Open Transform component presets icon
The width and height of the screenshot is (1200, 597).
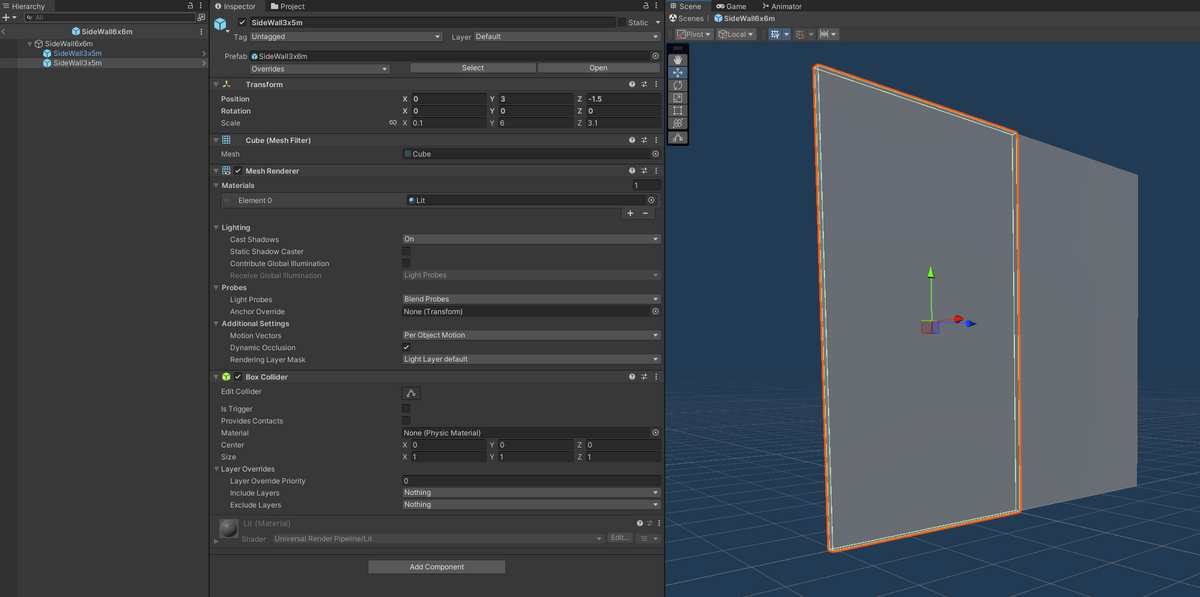(644, 85)
